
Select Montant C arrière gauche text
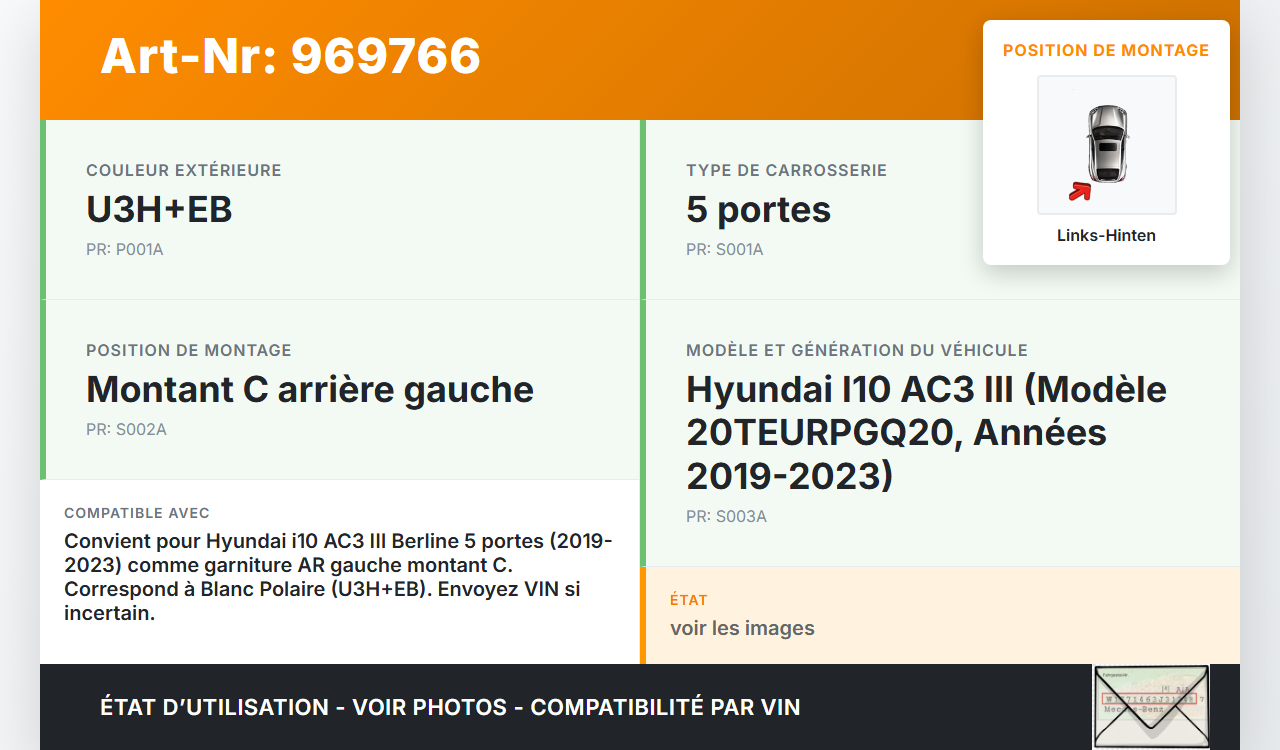[x=310, y=390]
